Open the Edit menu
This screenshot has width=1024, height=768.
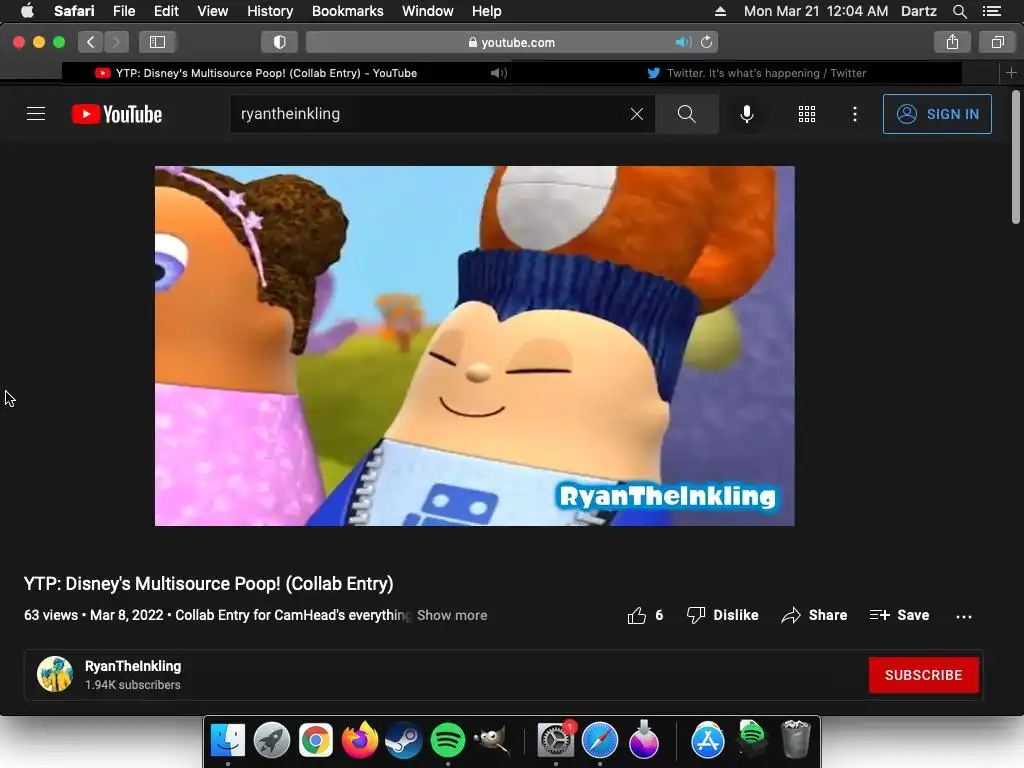166,11
